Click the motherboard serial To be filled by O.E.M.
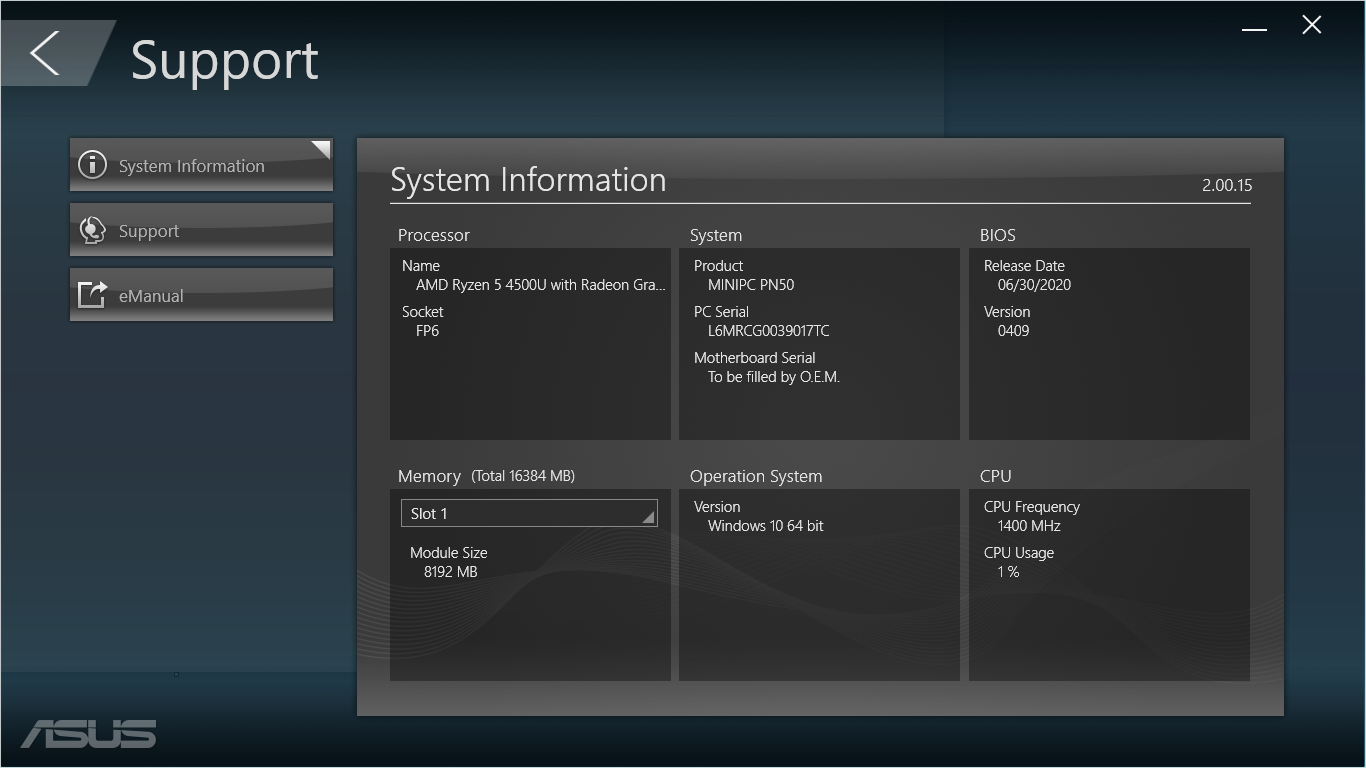This screenshot has width=1366, height=768. click(x=774, y=377)
